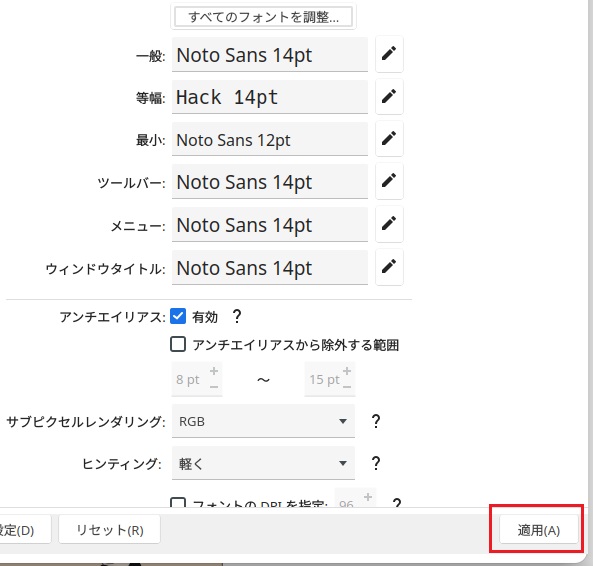593x566 pixels.
Task: Increase the 15 pt upper range stepper
Action: point(347,371)
